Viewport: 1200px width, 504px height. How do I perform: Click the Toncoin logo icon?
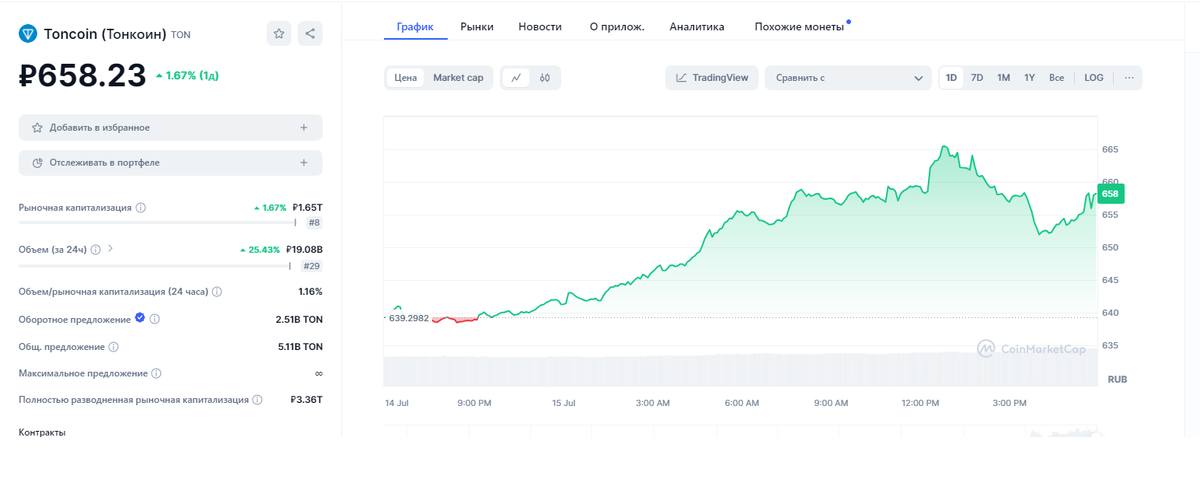click(x=28, y=34)
